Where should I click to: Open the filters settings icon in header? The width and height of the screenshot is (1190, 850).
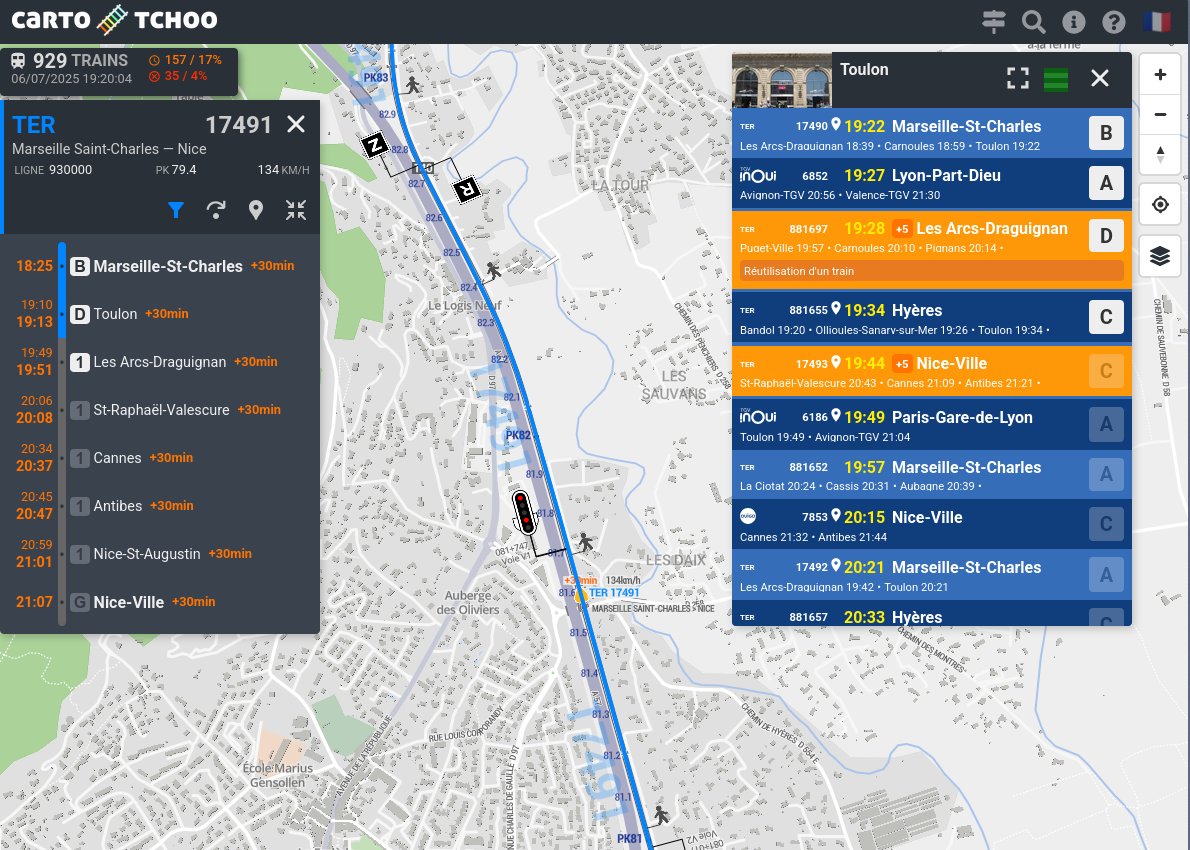click(x=993, y=20)
